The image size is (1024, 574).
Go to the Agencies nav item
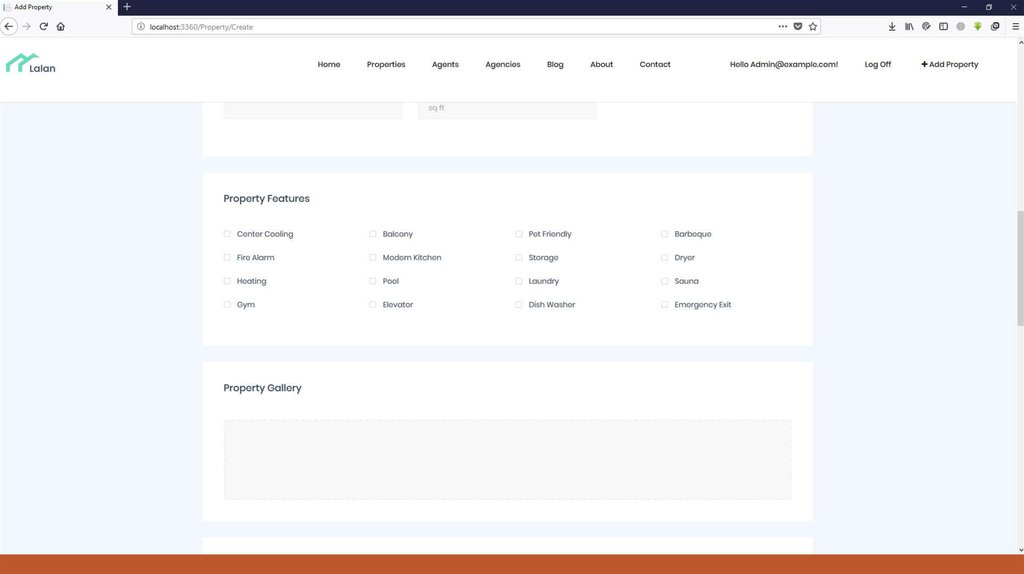[502, 64]
